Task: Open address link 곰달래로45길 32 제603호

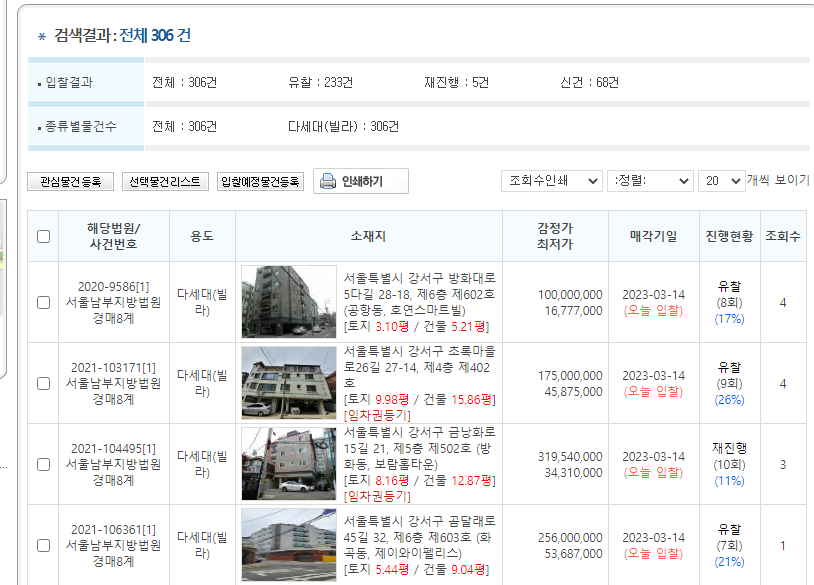Action: click(x=419, y=537)
